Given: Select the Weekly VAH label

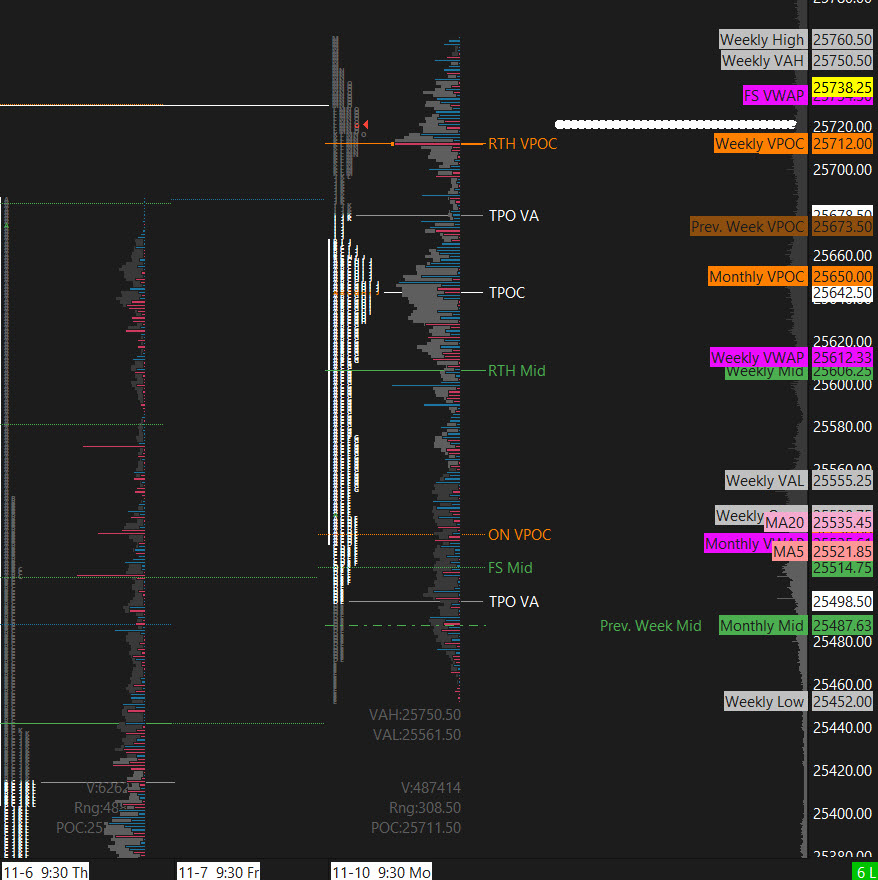Looking at the screenshot, I should [762, 61].
